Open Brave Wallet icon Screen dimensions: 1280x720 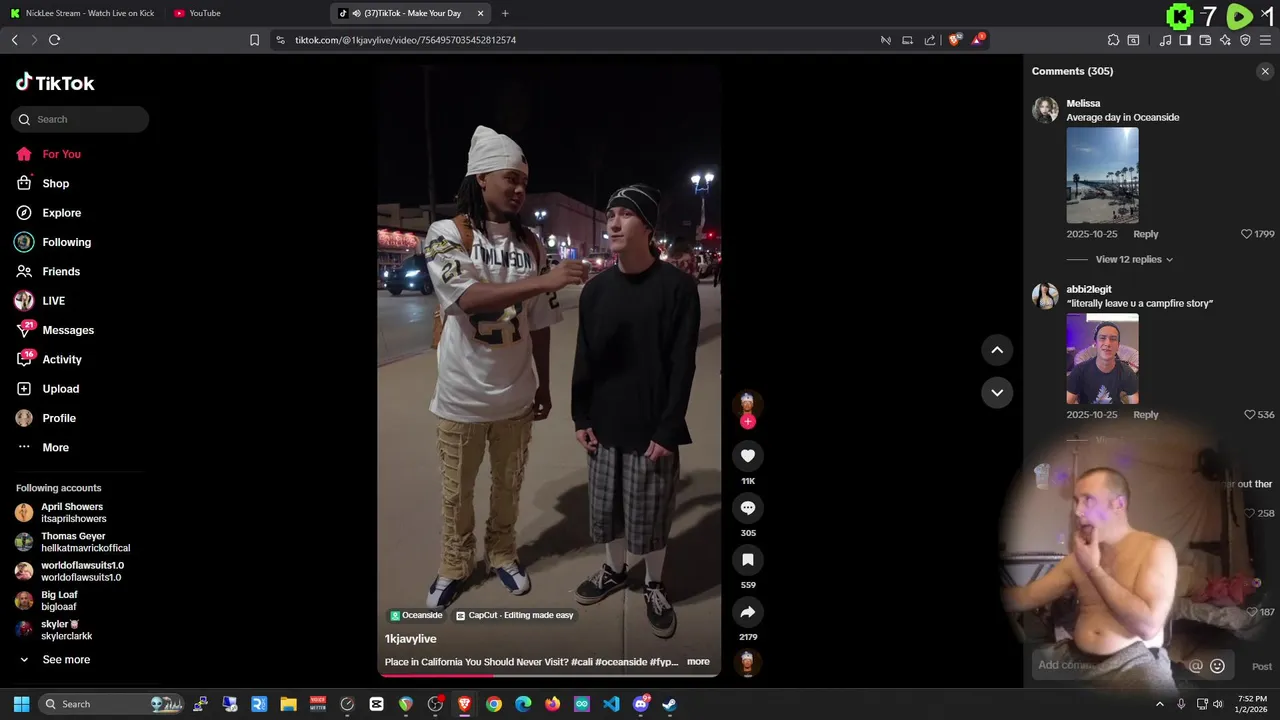click(1205, 40)
